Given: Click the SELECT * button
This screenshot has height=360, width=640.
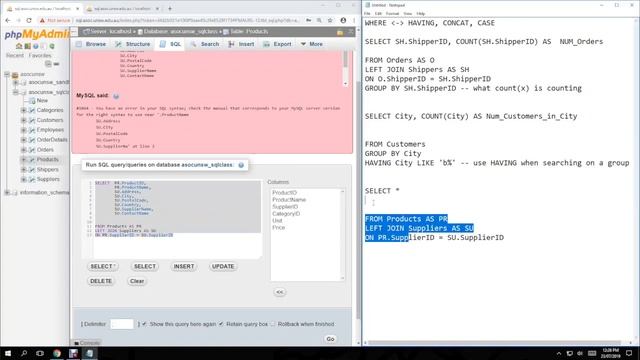Looking at the screenshot, I should coord(102,267).
